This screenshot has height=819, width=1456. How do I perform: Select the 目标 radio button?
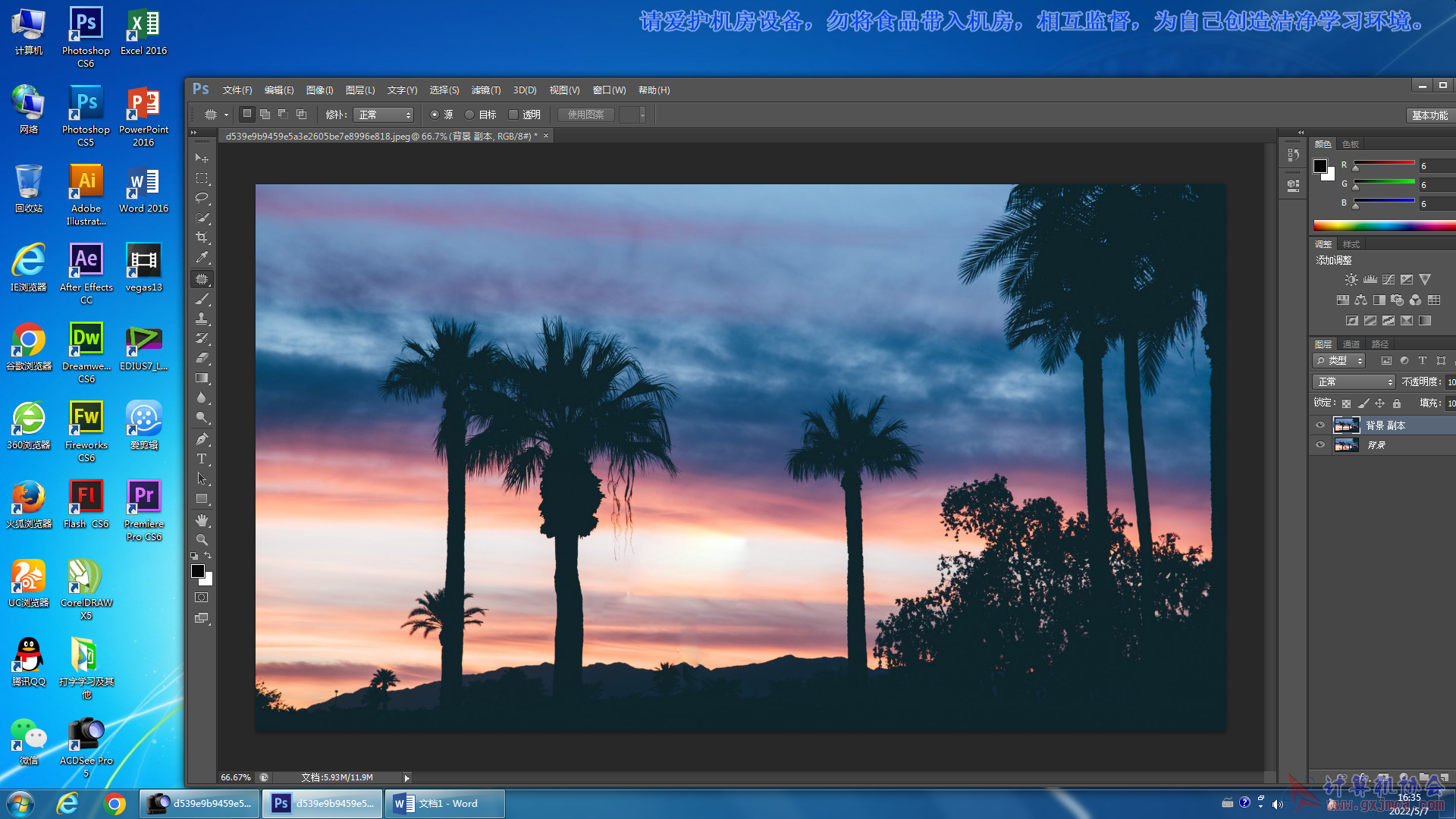[x=469, y=115]
